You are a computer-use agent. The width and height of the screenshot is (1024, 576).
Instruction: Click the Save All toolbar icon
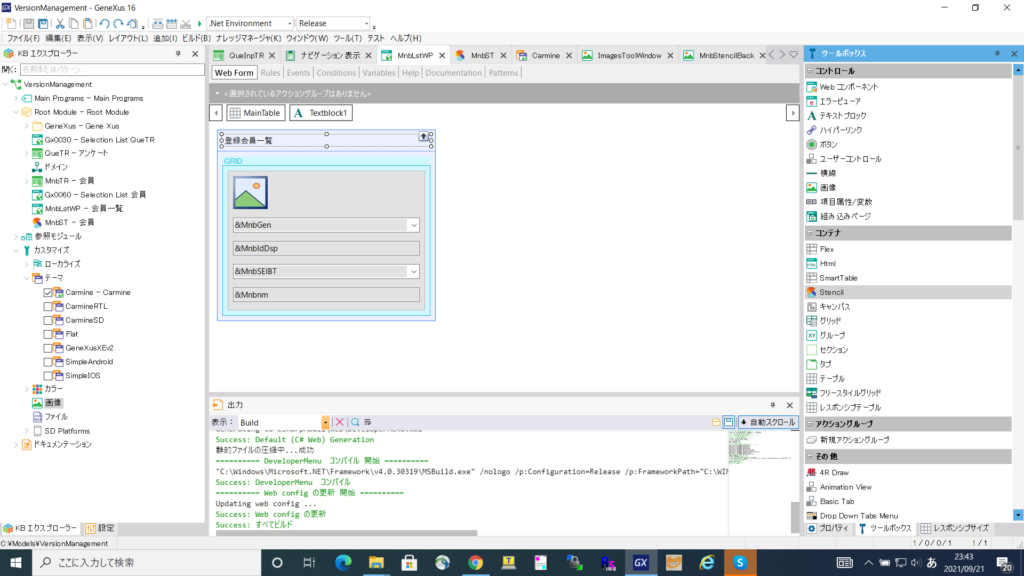pyautogui.click(x=43, y=24)
